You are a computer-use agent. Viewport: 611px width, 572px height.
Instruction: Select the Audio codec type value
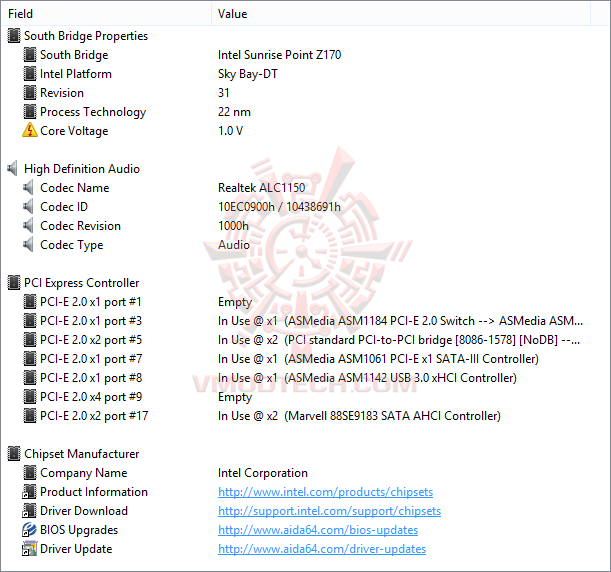coord(234,245)
